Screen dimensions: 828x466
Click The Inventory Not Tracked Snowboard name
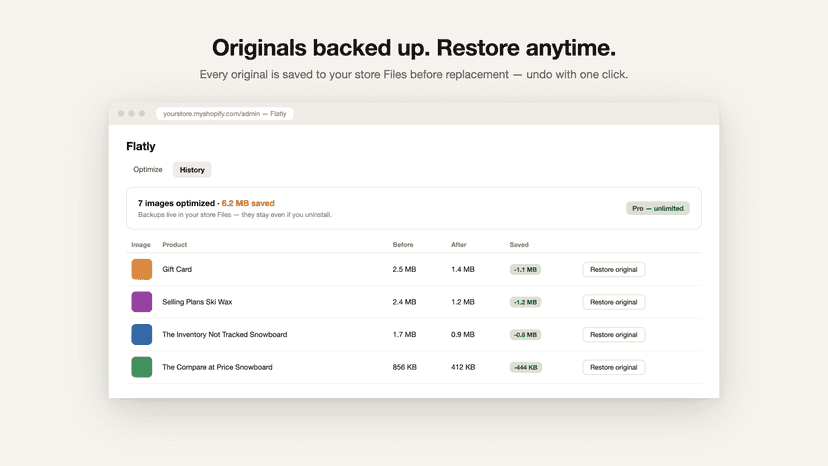[224, 334]
